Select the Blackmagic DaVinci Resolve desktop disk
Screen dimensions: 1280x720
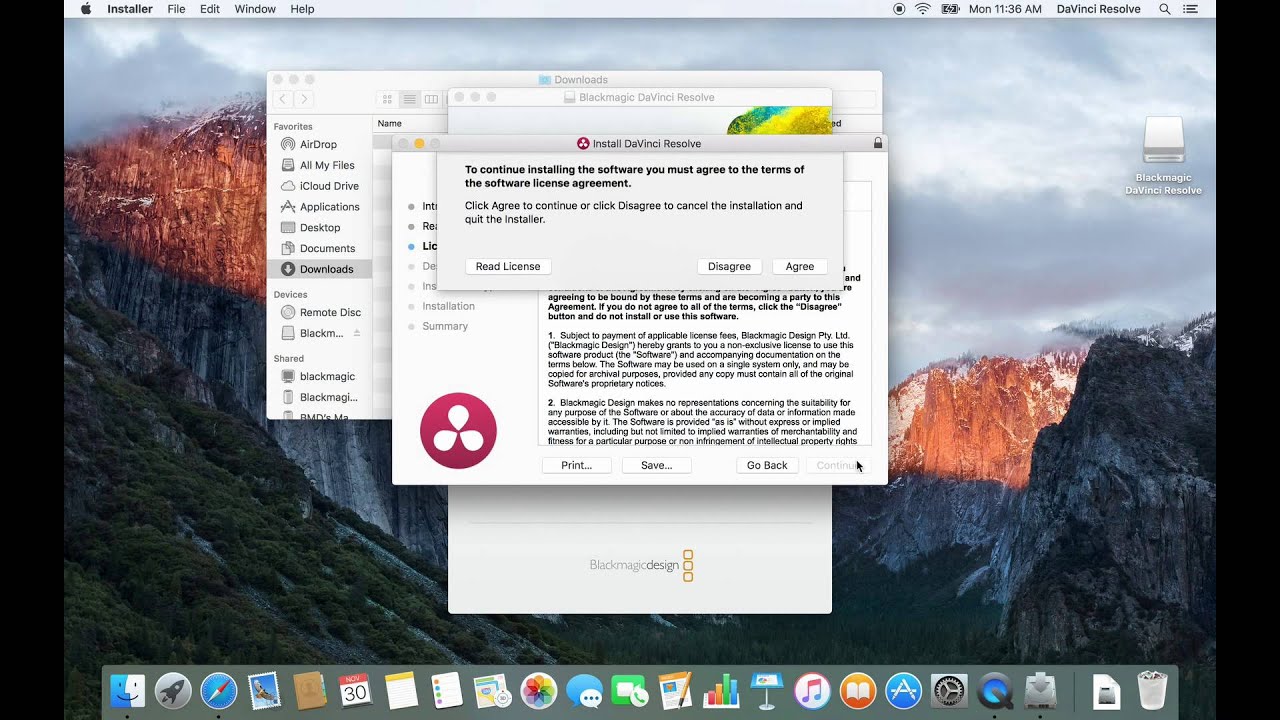point(1163,155)
